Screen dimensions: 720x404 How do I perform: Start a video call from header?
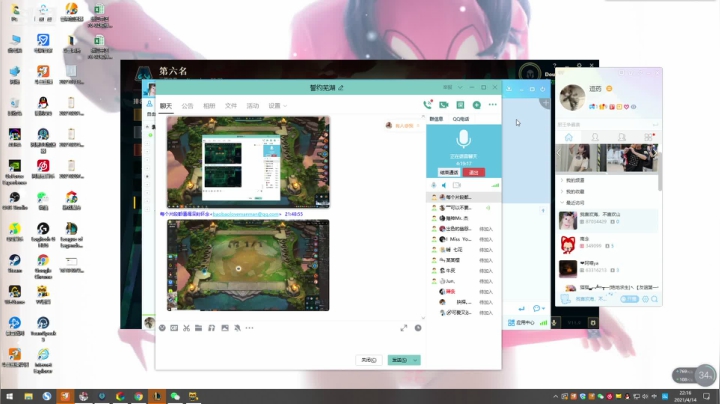pyautogui.click(x=444, y=105)
